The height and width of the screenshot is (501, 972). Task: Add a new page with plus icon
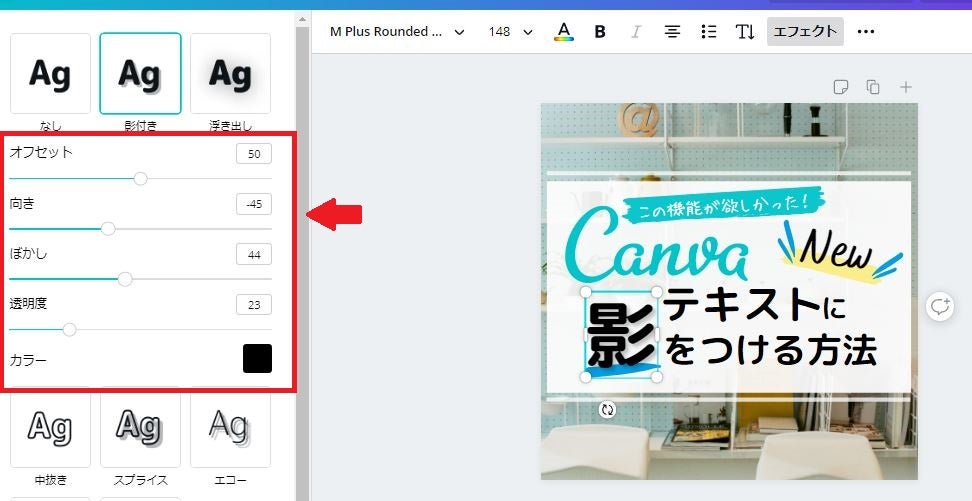coord(906,87)
